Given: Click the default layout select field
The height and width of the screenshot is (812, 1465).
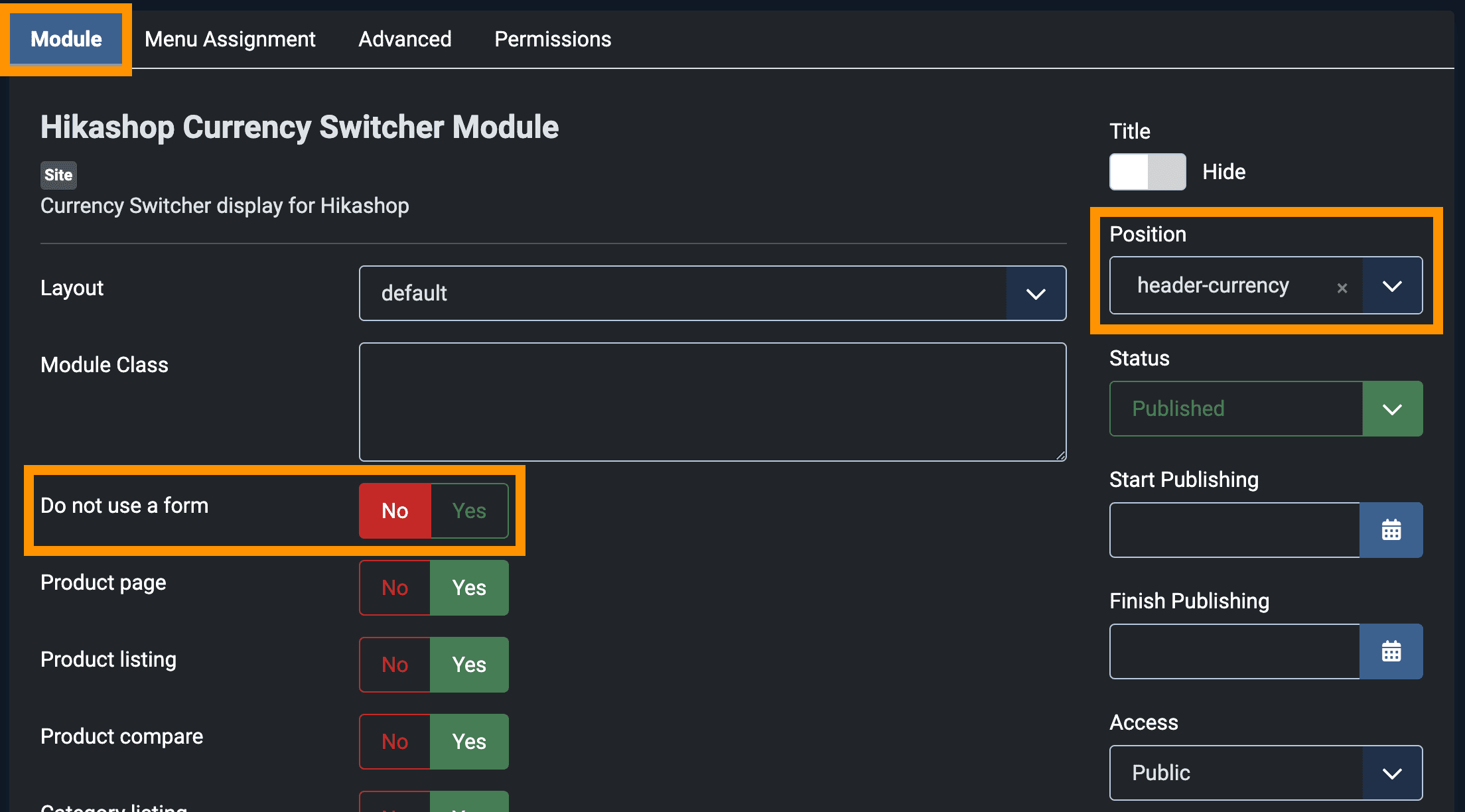Looking at the screenshot, I should (713, 293).
